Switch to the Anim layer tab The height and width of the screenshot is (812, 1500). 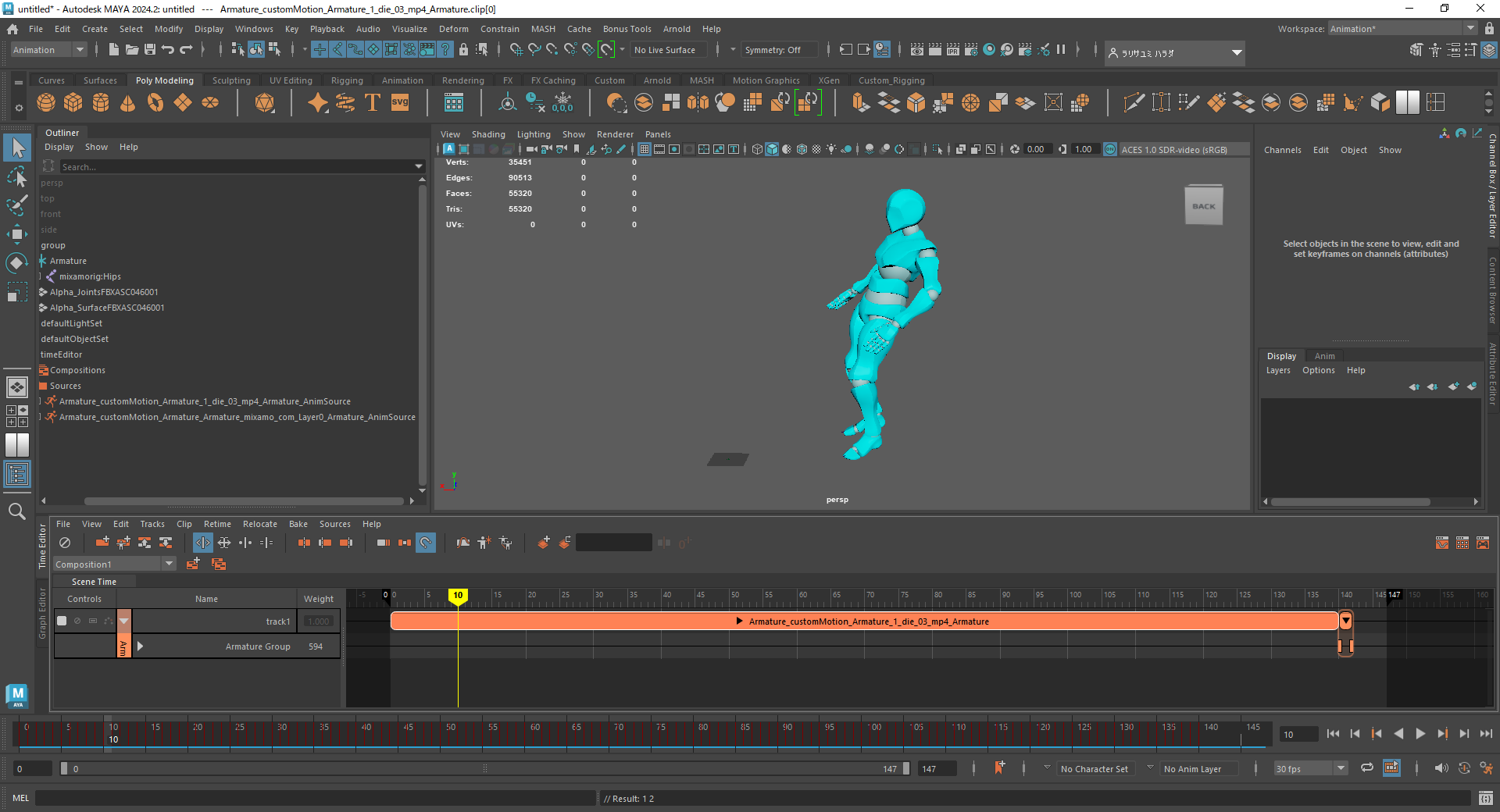[x=1324, y=356]
